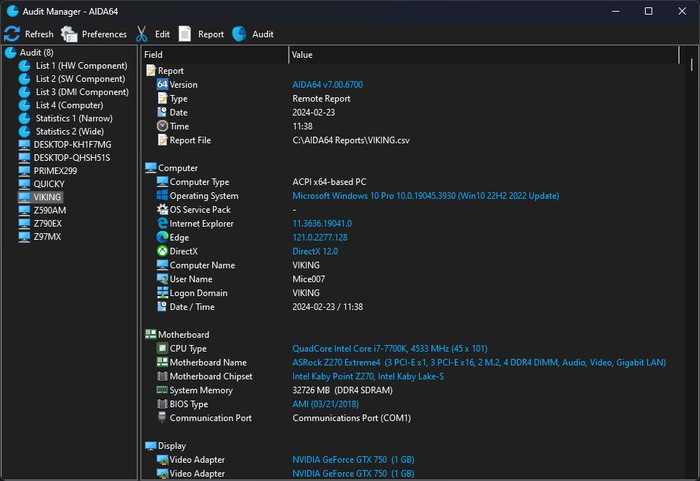Image resolution: width=700 pixels, height=481 pixels.
Task: Select the Z790EX computer entry
Action: coord(49,224)
